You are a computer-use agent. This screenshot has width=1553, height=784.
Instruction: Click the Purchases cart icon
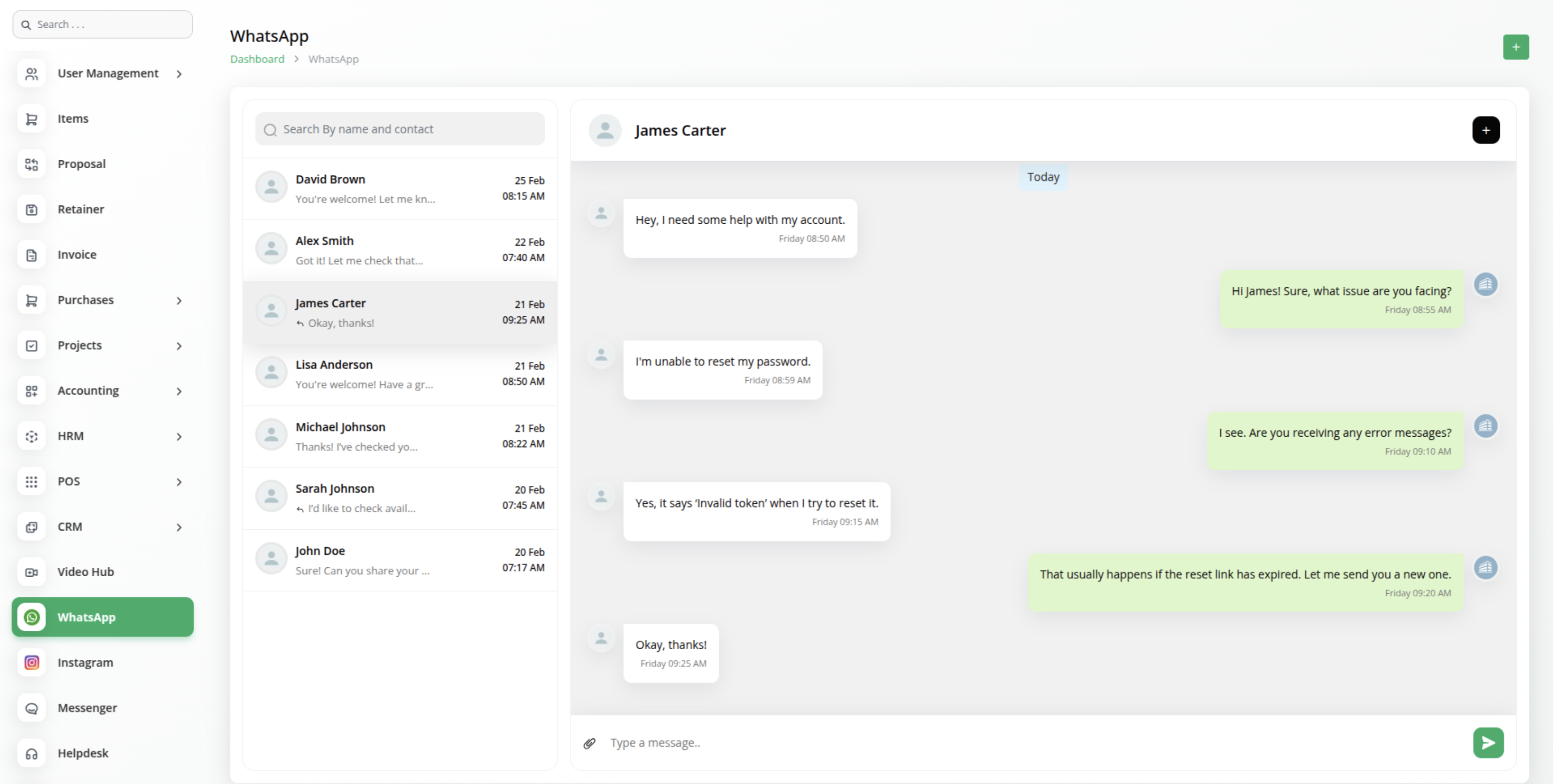coord(31,300)
